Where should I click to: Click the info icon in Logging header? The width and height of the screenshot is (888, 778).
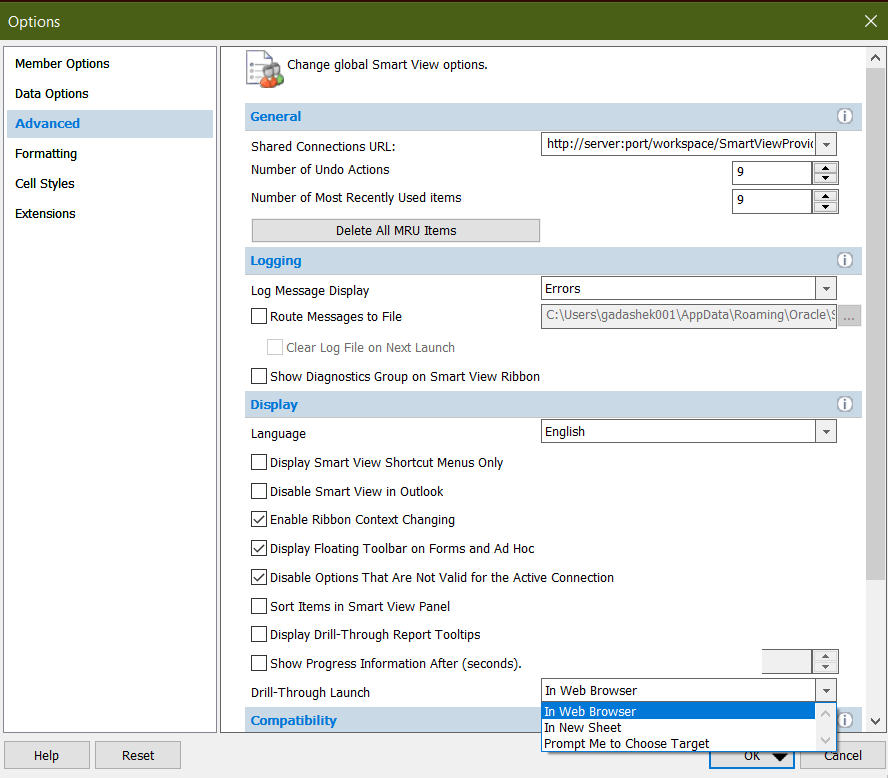click(845, 261)
